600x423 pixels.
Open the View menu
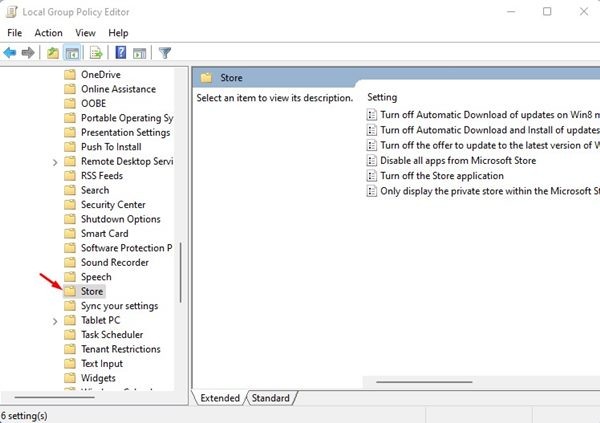point(85,33)
